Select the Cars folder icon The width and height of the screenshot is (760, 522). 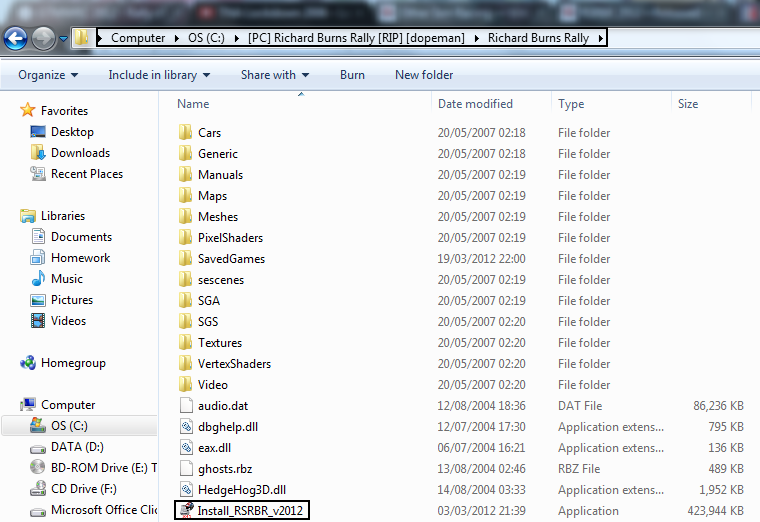(x=185, y=132)
